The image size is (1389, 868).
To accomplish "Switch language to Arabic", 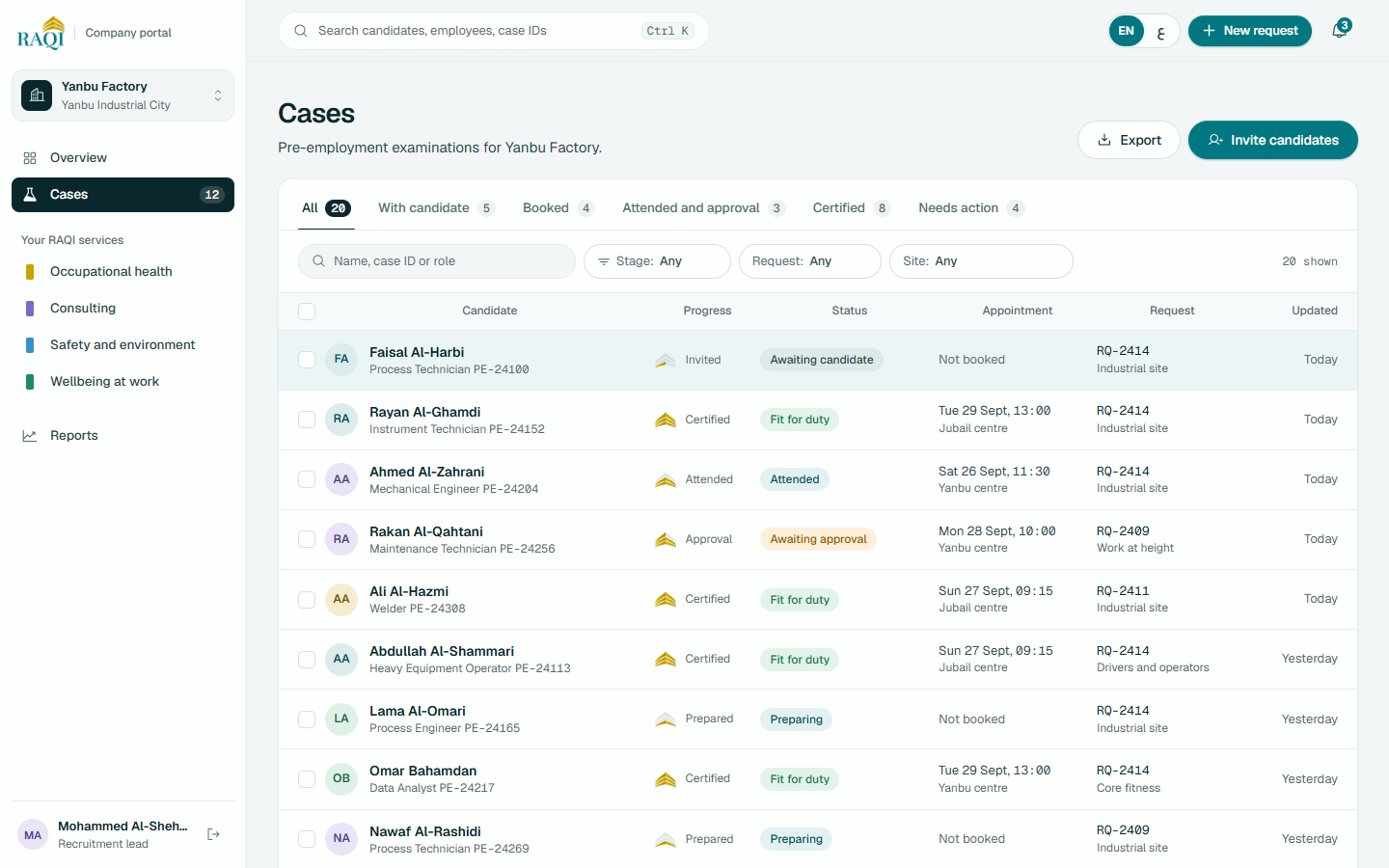I will (x=1160, y=31).
